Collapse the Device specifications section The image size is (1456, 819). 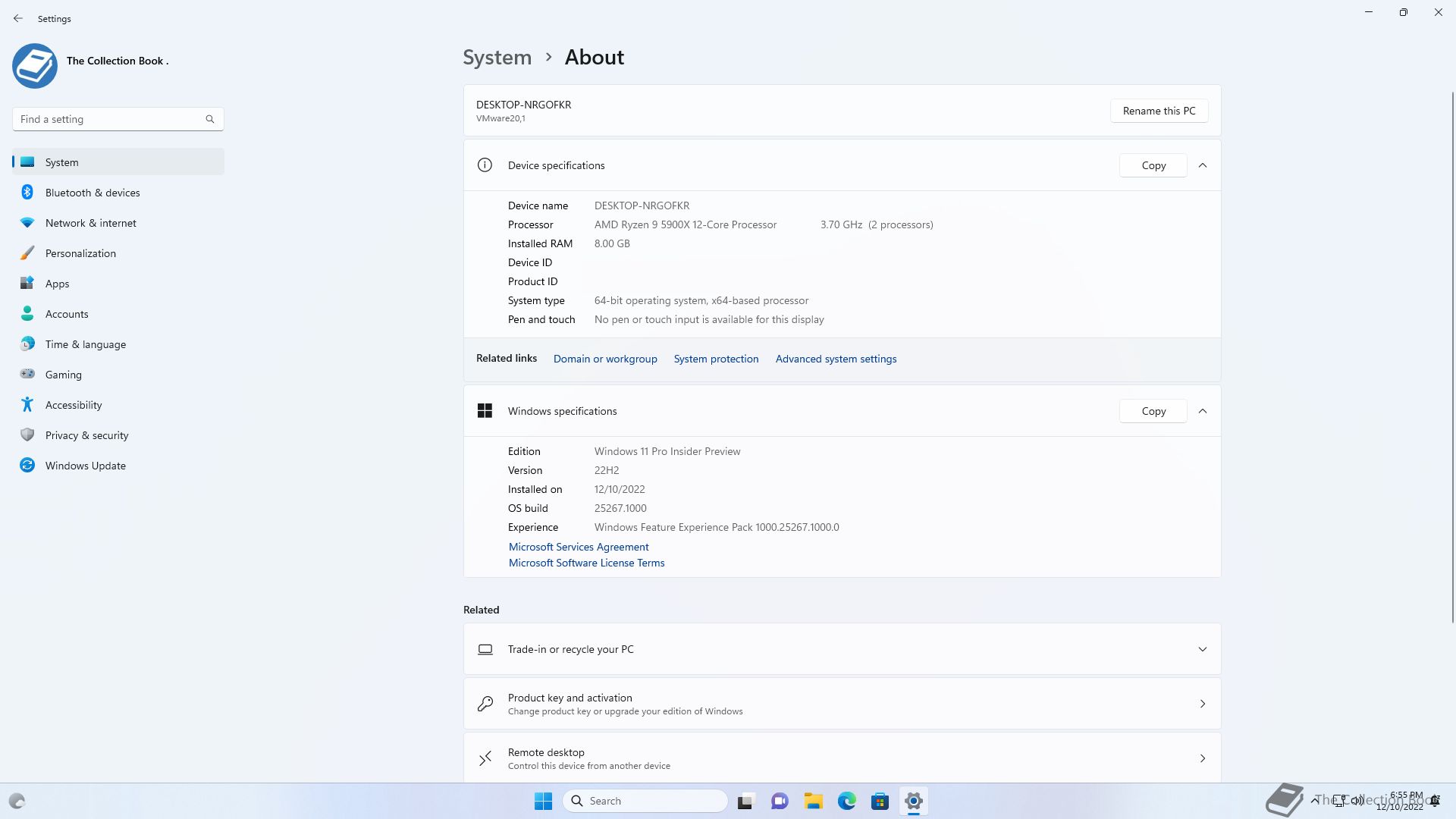1203,165
